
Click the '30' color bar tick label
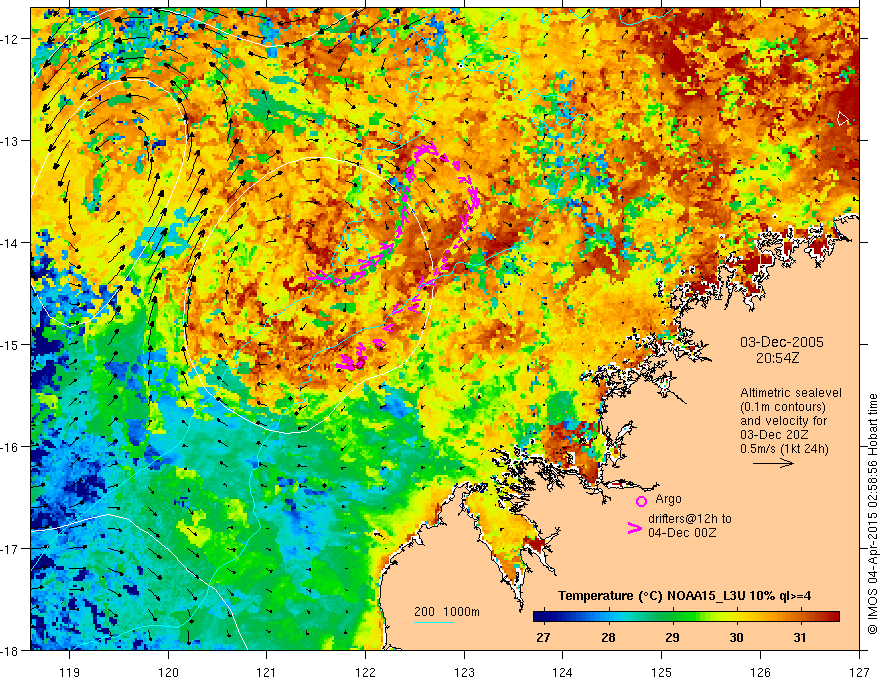click(736, 638)
